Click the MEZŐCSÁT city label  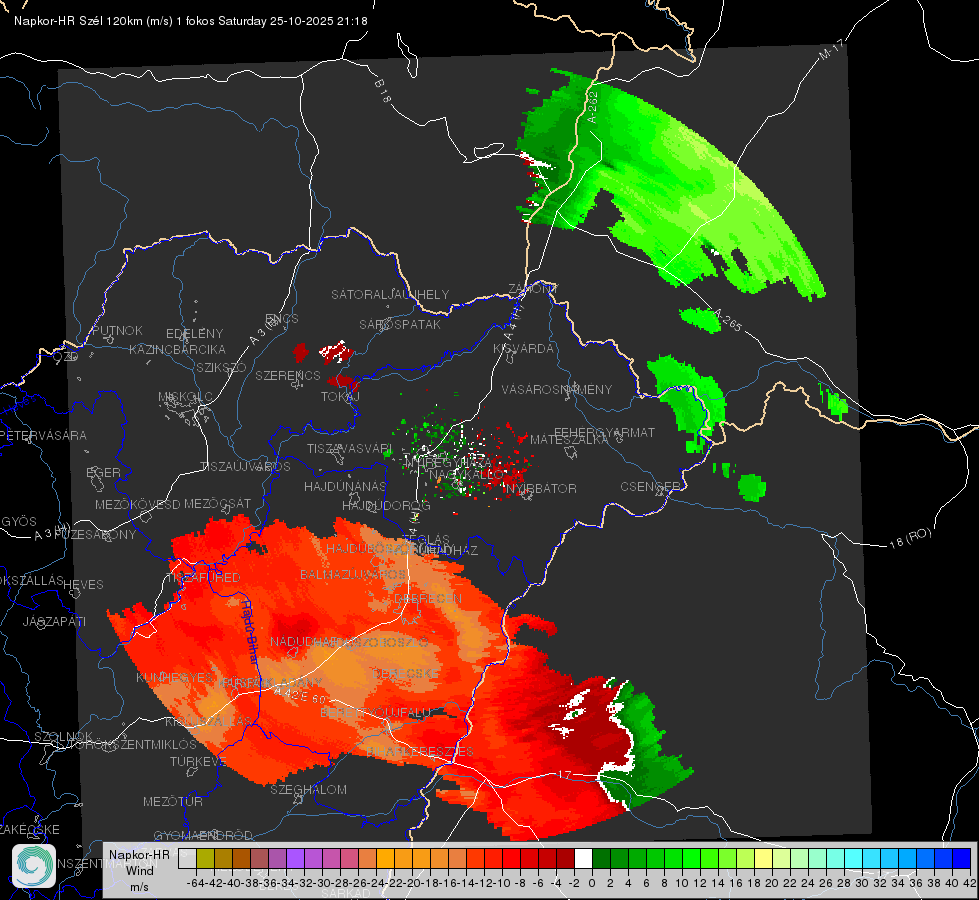[217, 503]
